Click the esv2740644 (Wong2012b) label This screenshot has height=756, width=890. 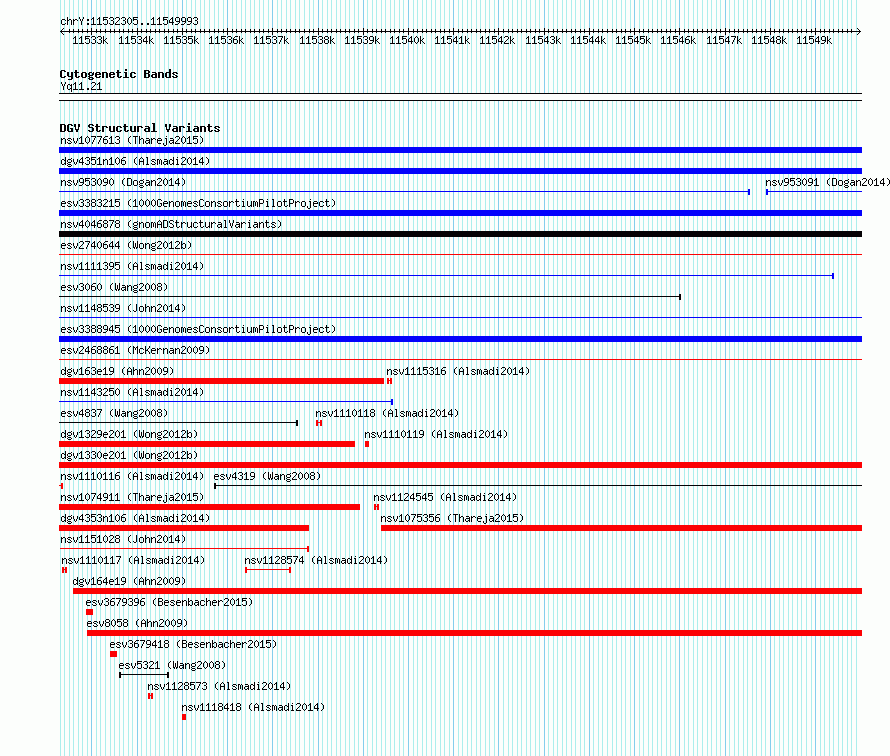(x=126, y=245)
